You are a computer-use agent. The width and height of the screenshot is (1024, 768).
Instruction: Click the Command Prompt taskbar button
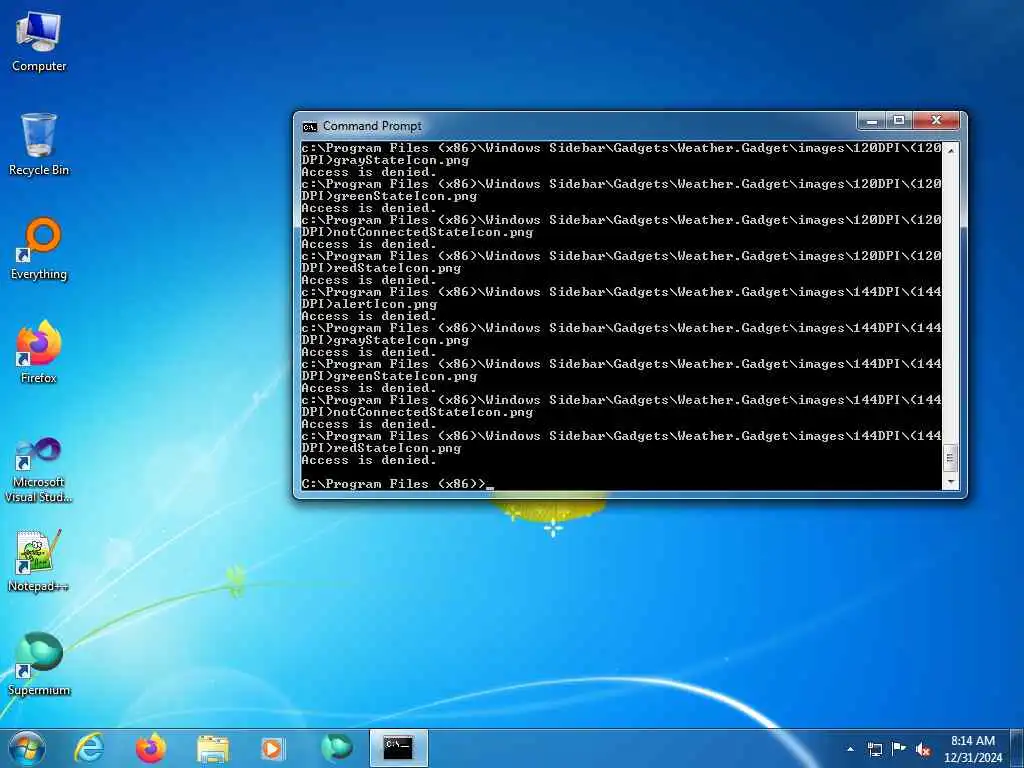(398, 748)
